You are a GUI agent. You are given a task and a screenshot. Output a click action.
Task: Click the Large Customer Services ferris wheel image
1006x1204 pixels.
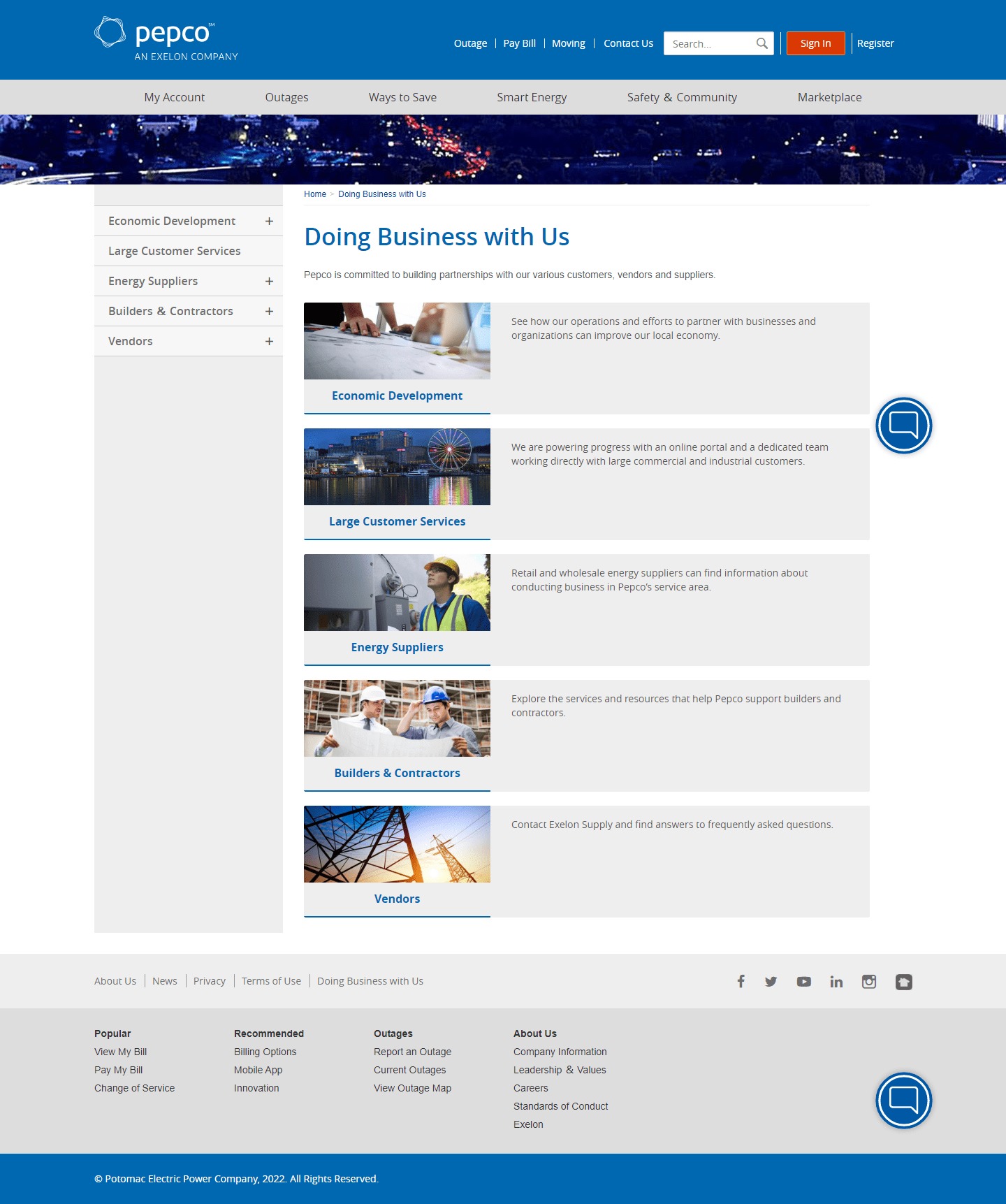click(x=397, y=467)
